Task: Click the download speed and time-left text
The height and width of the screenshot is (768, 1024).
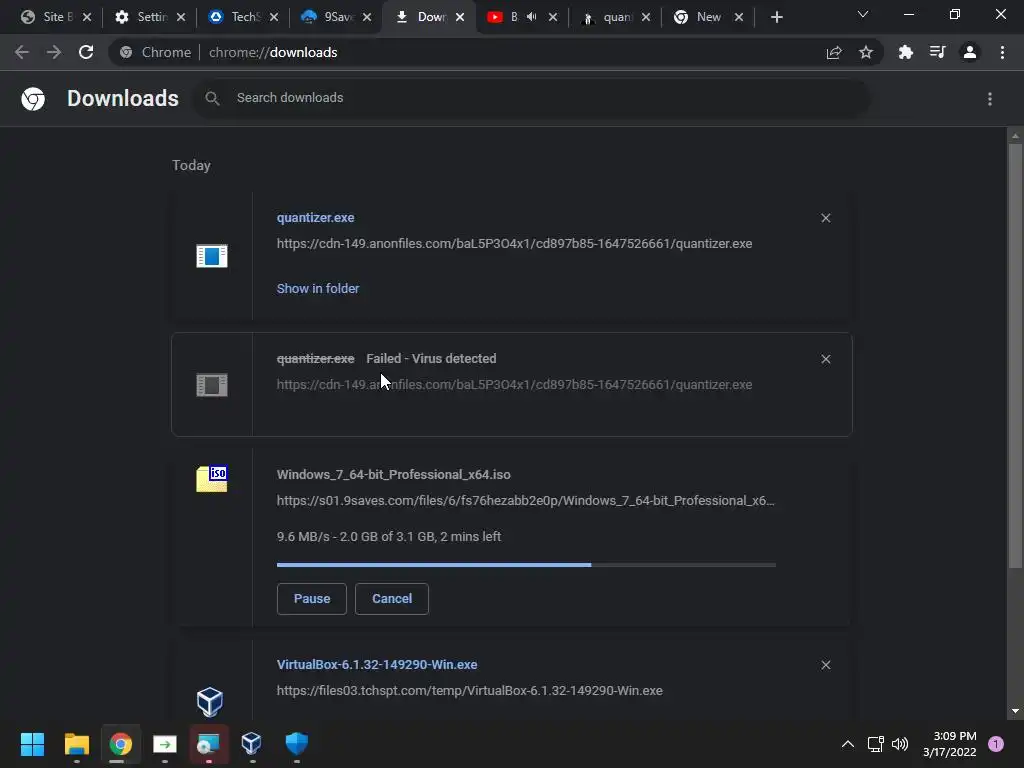Action: tap(389, 537)
